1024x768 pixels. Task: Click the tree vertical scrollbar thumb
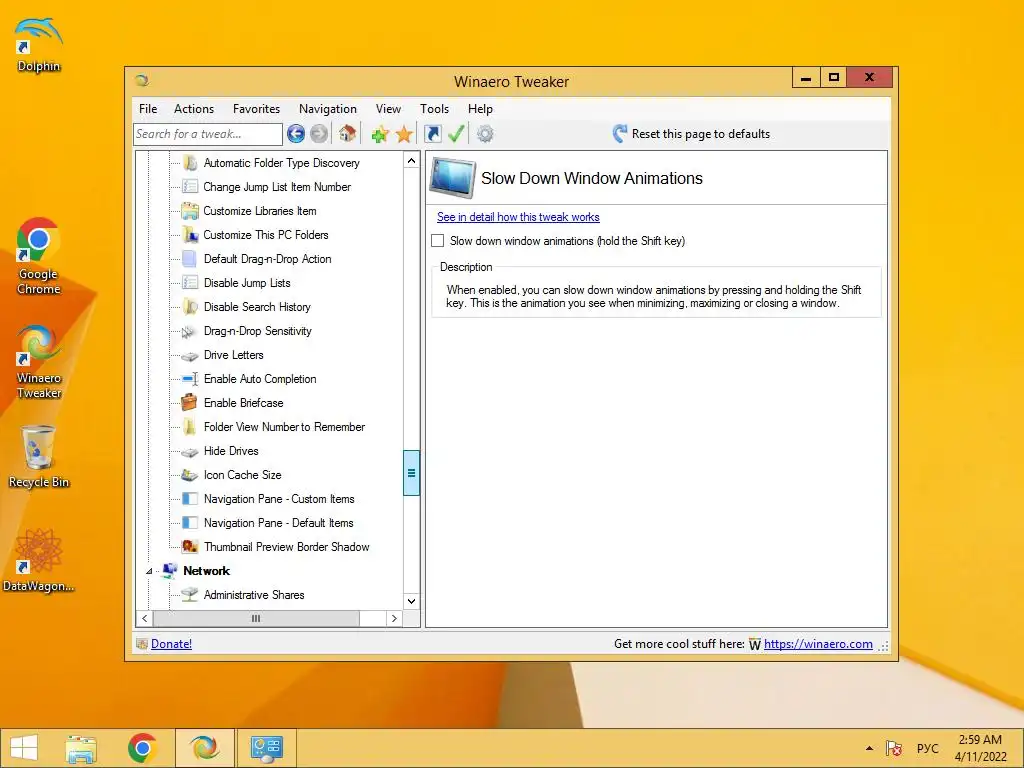pos(411,473)
